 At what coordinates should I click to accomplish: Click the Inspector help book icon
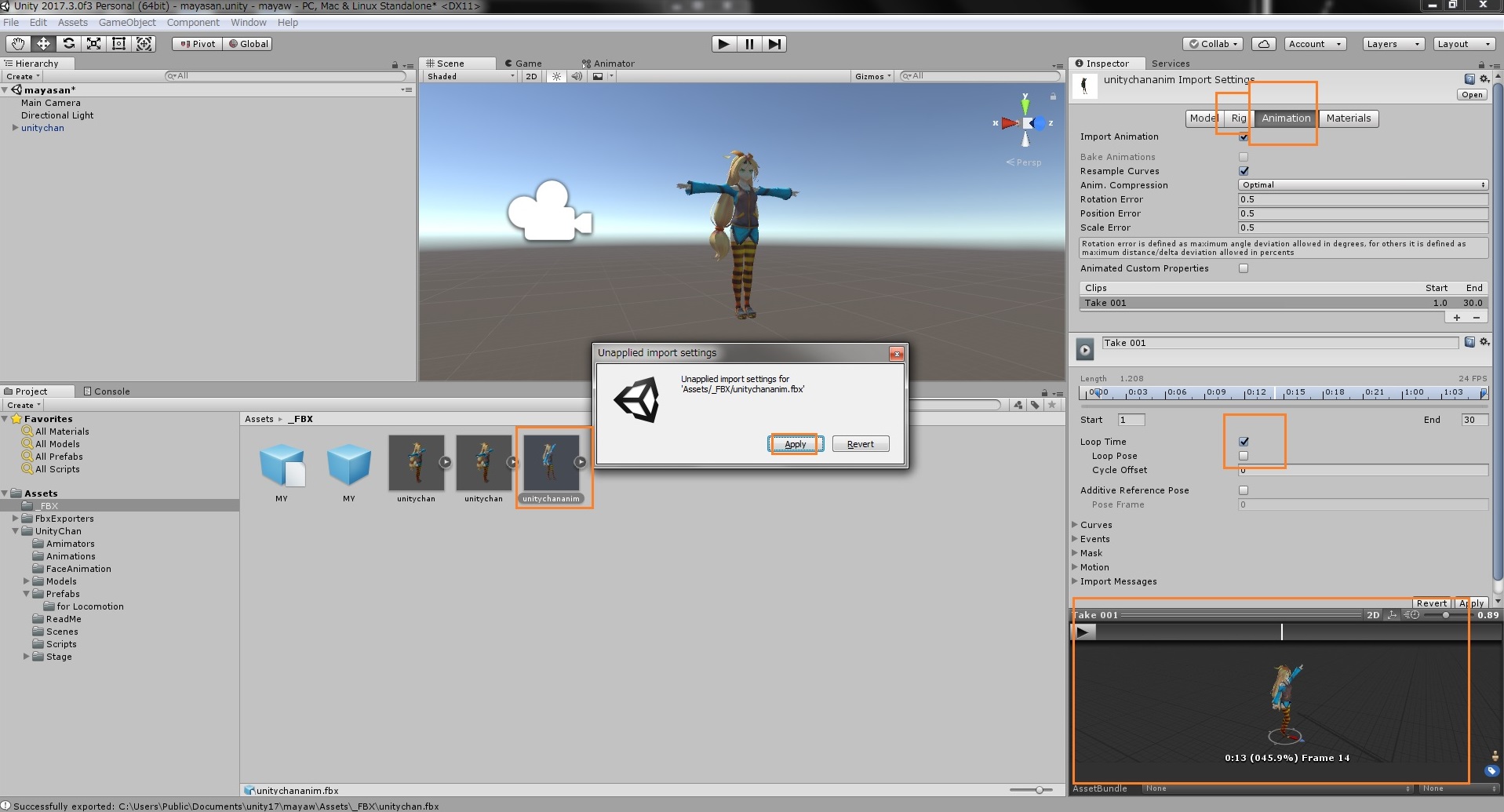[1469, 78]
